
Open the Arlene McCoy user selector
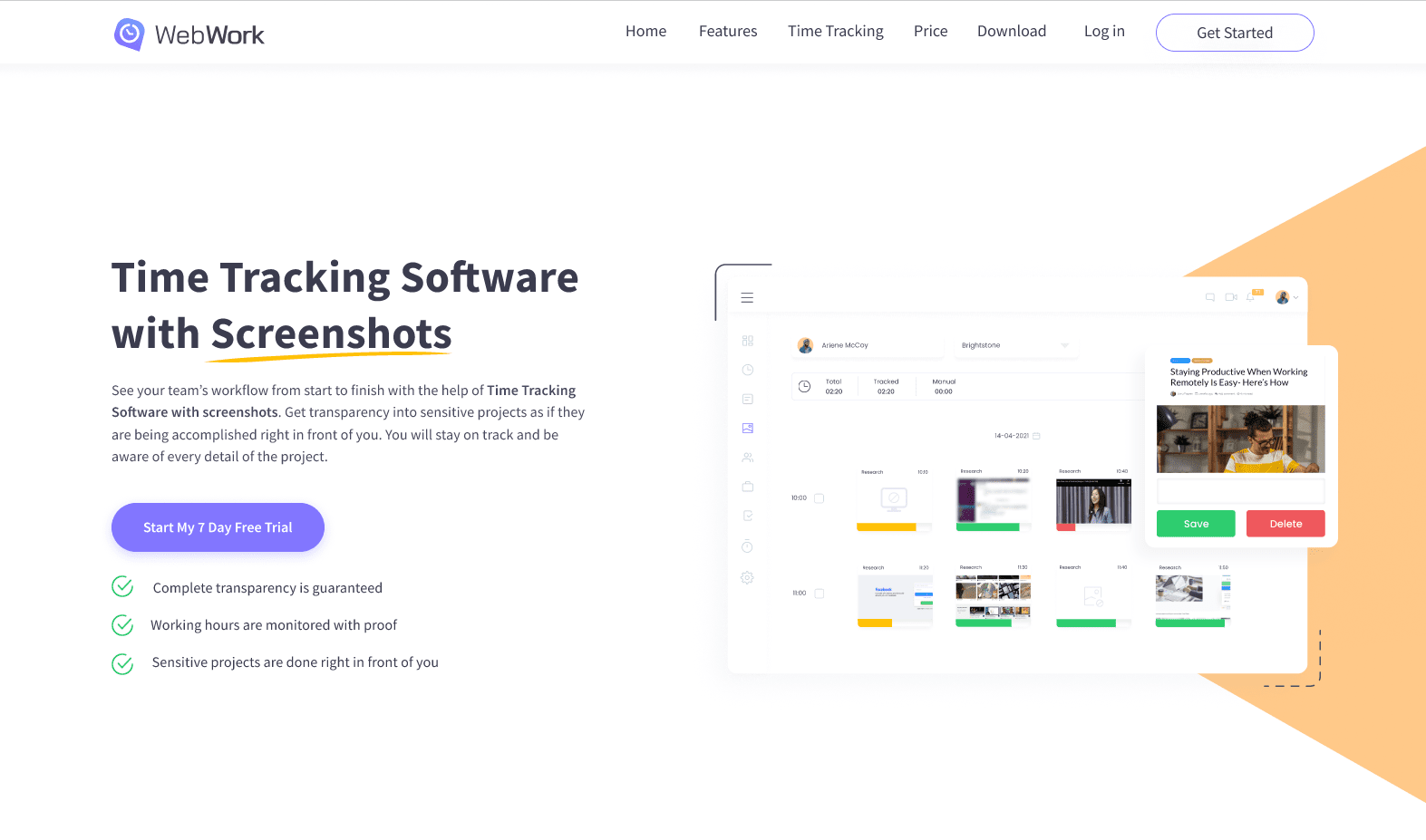(x=868, y=345)
